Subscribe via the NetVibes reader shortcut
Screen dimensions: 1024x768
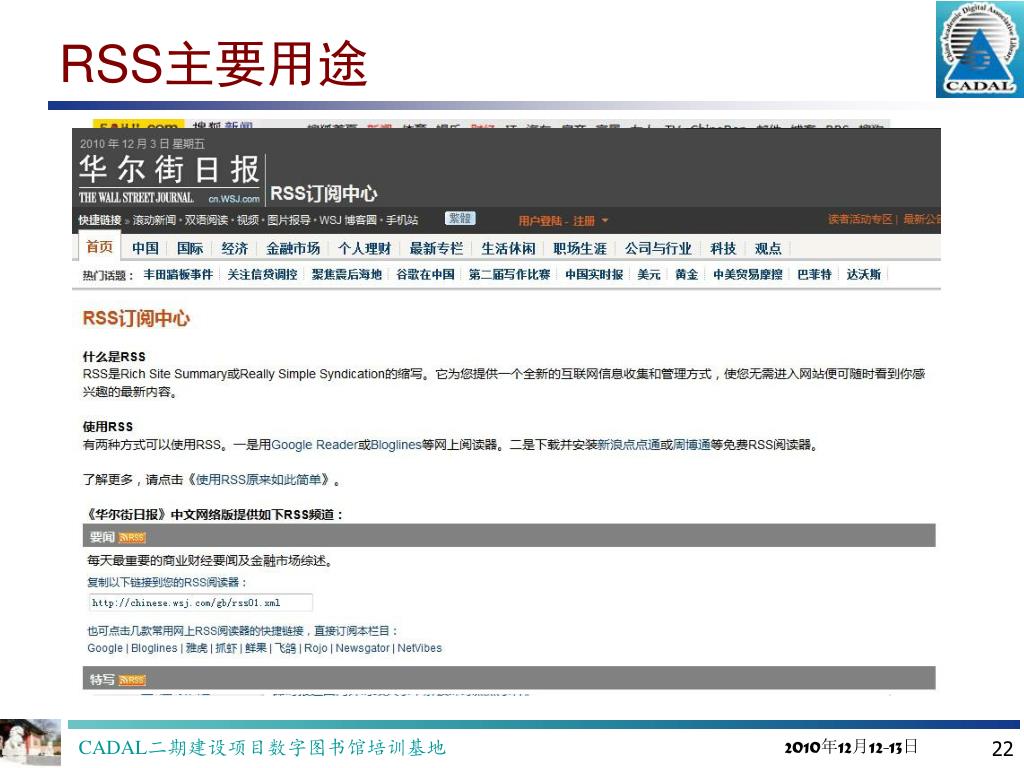click(419, 648)
